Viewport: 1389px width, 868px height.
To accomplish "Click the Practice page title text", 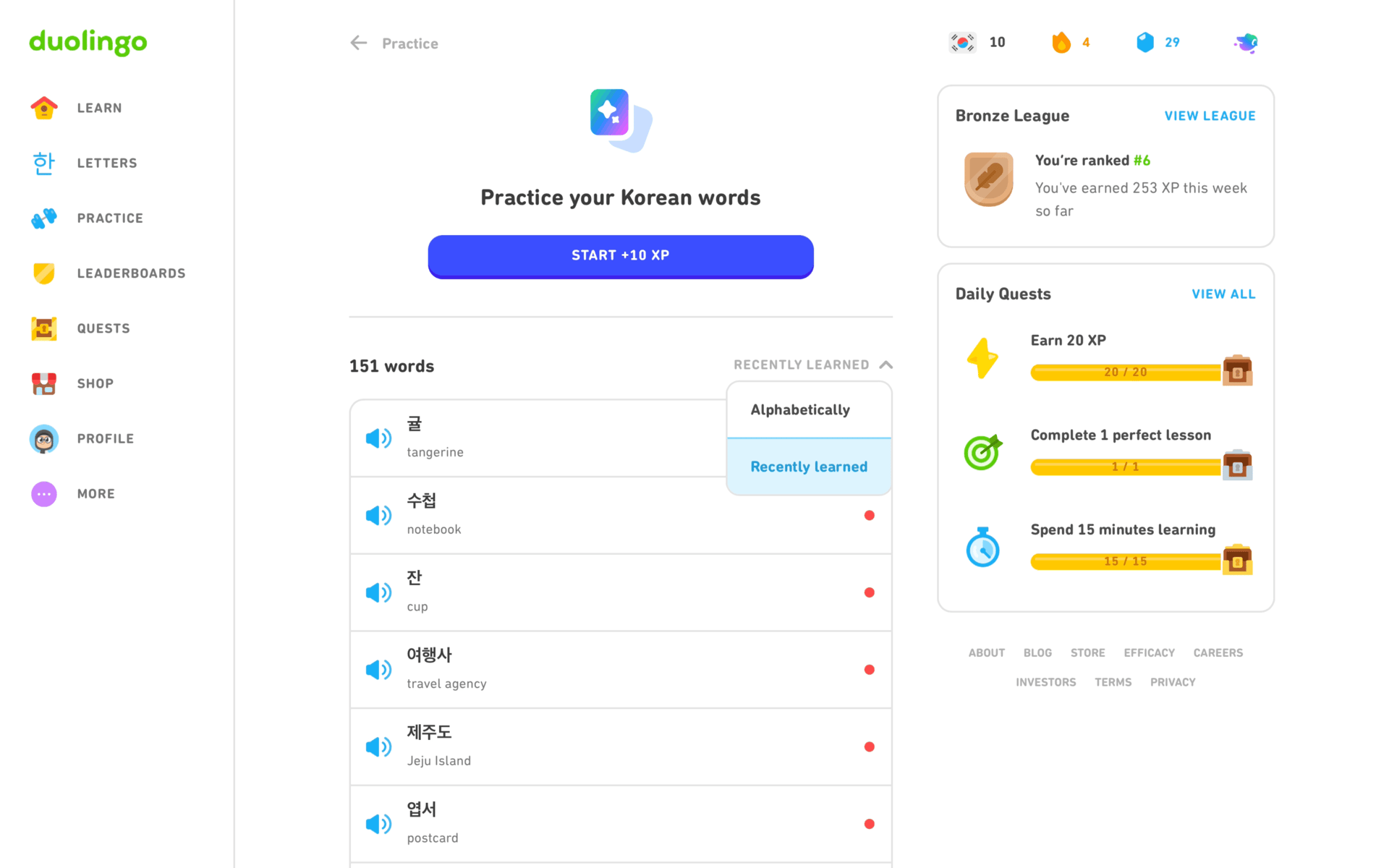I will click(410, 43).
